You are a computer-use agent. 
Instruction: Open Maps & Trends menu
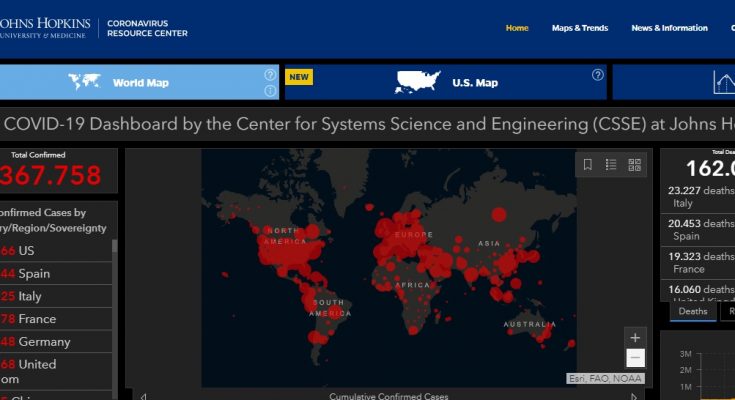pos(580,28)
